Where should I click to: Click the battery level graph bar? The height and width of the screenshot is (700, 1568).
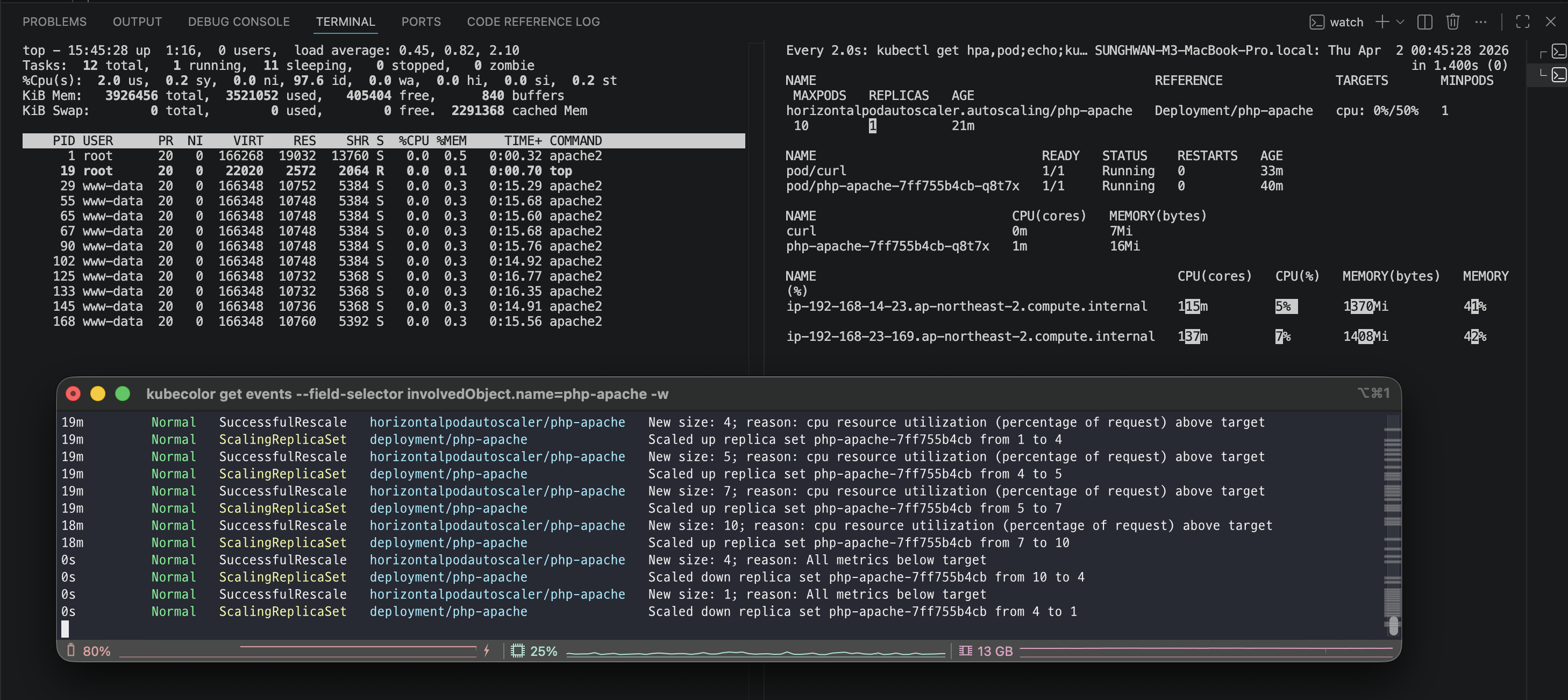[298, 651]
